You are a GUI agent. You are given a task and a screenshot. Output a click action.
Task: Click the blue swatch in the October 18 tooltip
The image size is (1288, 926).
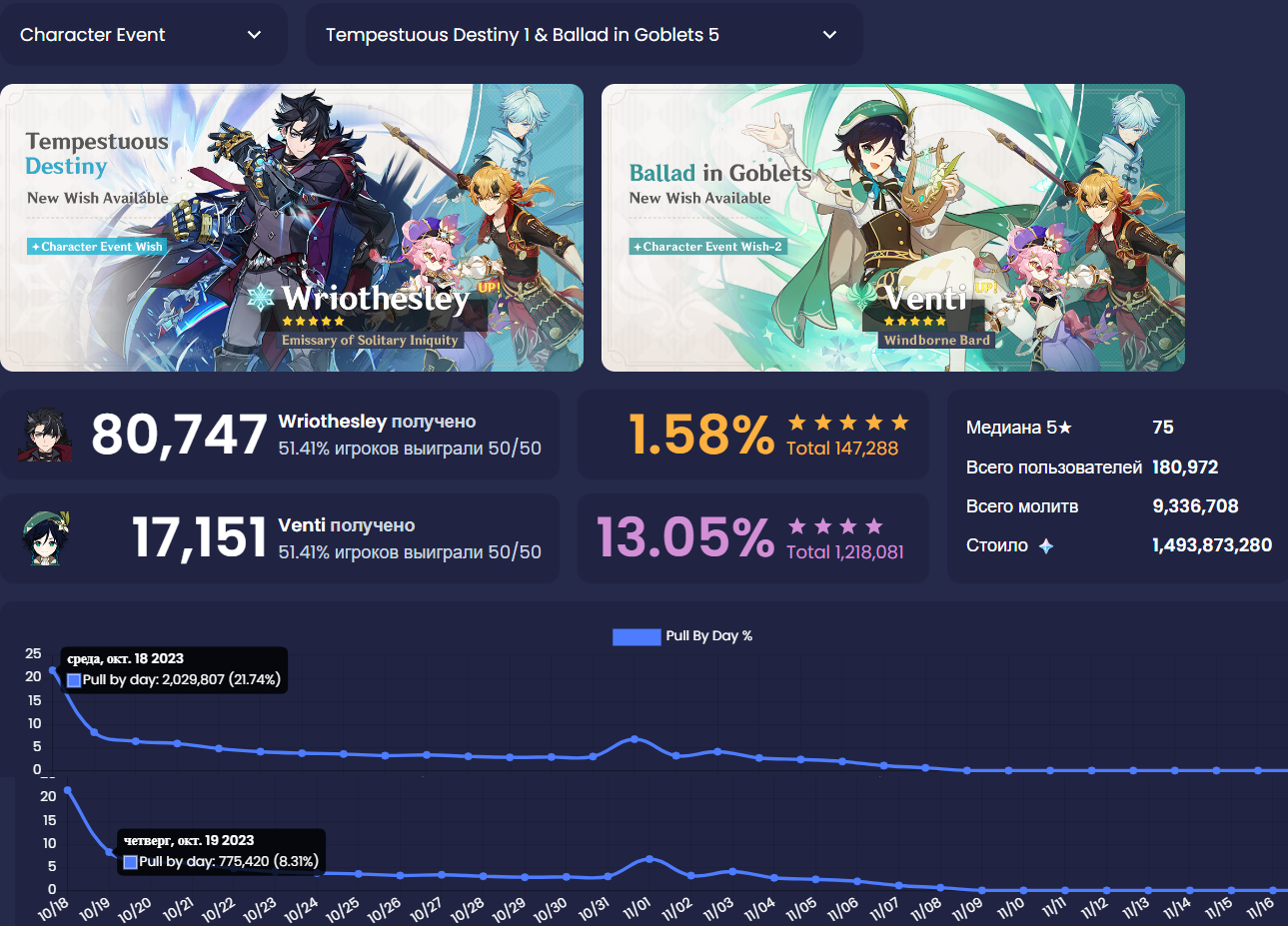[74, 680]
